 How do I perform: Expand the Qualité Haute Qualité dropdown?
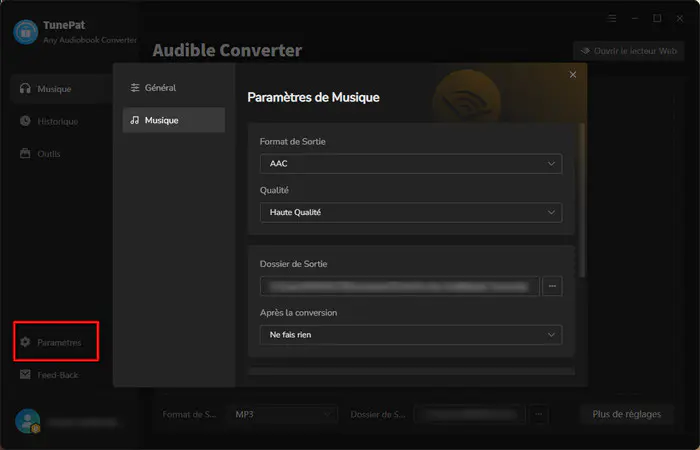tap(411, 212)
